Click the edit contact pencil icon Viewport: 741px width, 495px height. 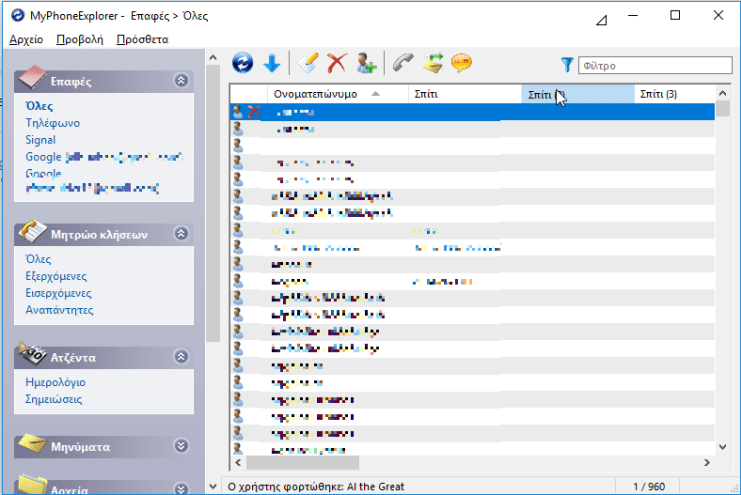(308, 63)
